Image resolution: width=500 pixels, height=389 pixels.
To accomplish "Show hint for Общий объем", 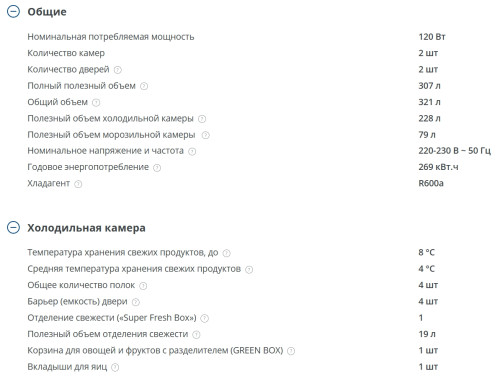I will [96, 102].
